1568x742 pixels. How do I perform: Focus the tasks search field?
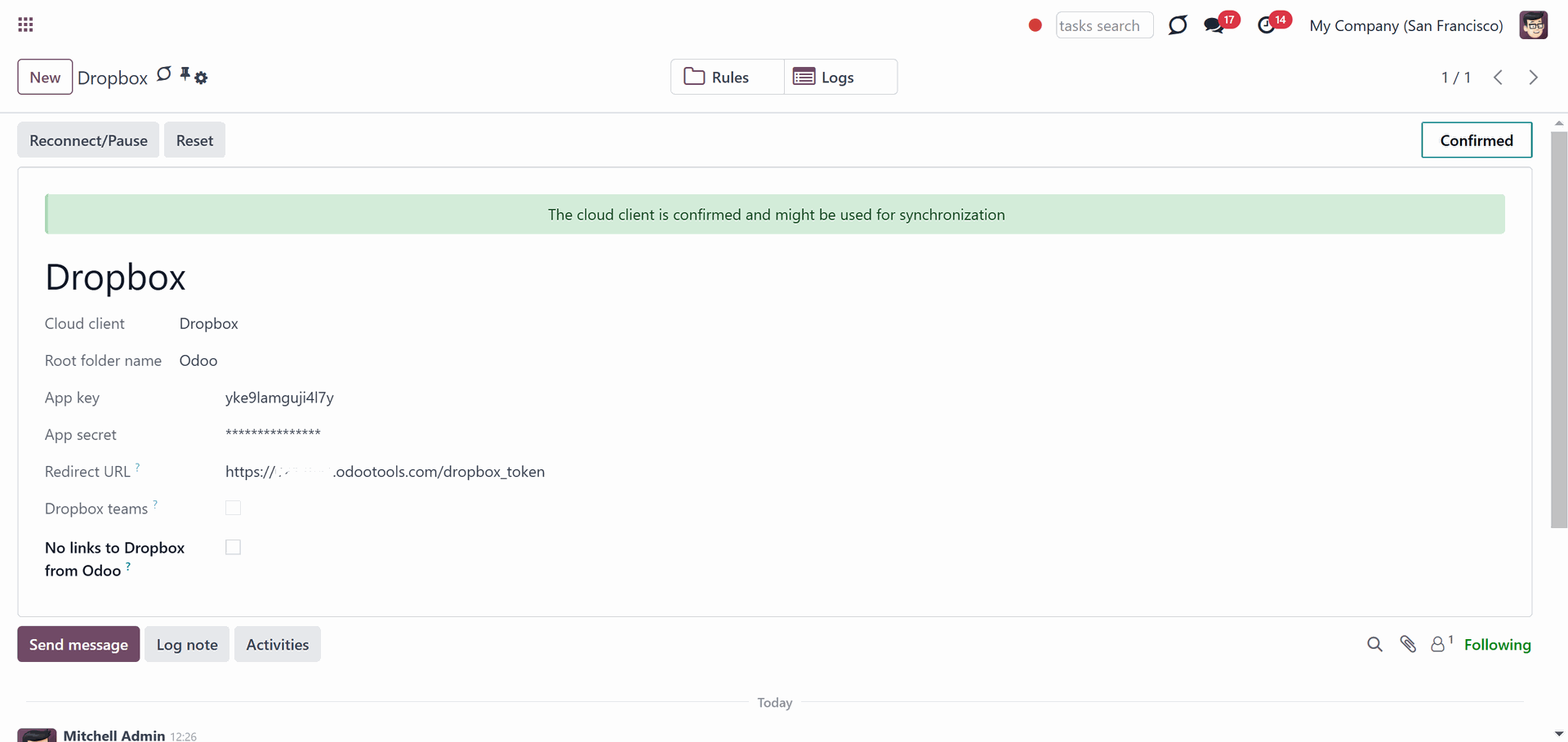1104,25
